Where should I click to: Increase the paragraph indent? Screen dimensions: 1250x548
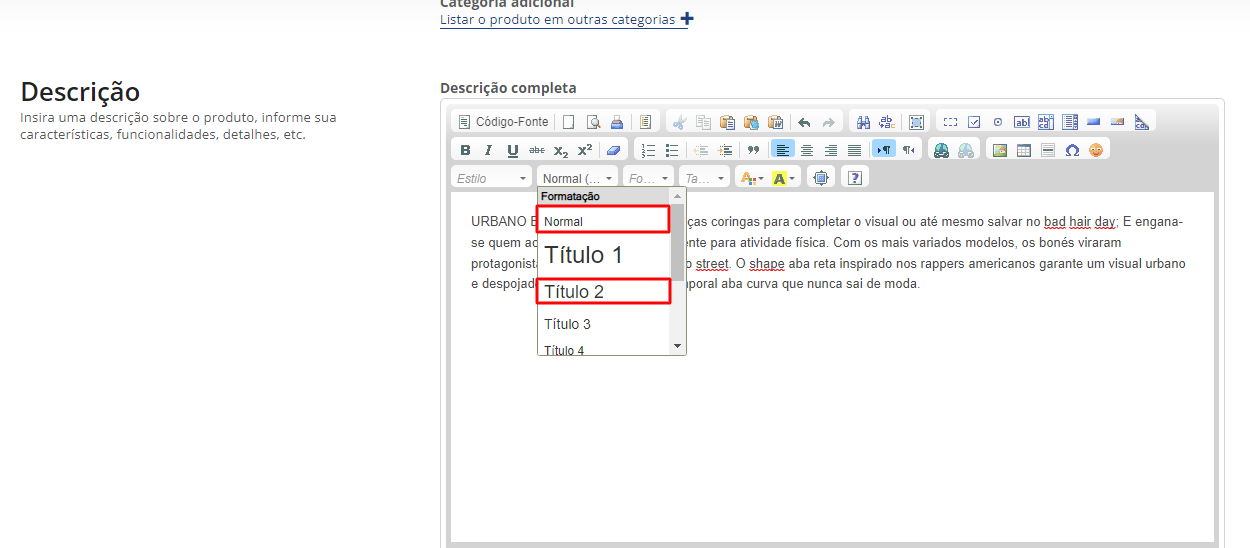pos(725,150)
